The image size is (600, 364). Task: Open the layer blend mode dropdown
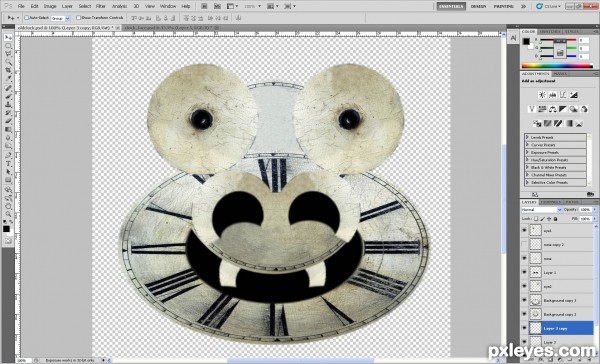[541, 210]
